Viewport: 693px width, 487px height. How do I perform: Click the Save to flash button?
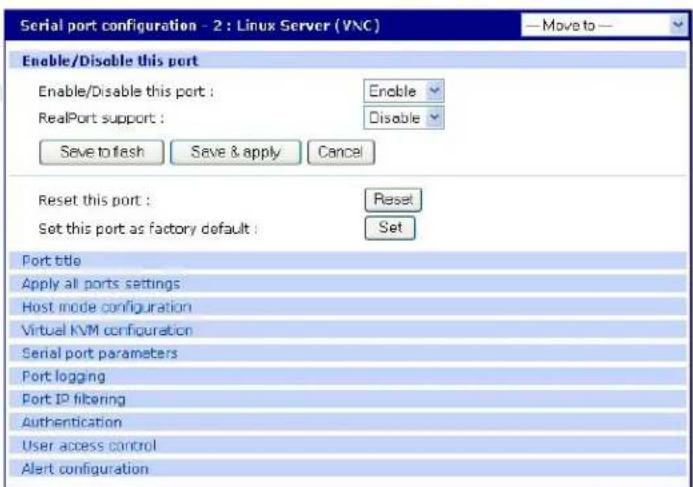pyautogui.click(x=102, y=152)
